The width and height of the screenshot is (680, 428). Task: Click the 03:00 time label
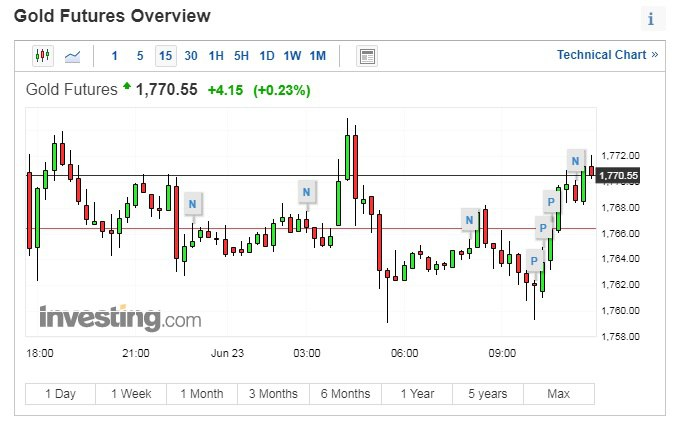[307, 353]
